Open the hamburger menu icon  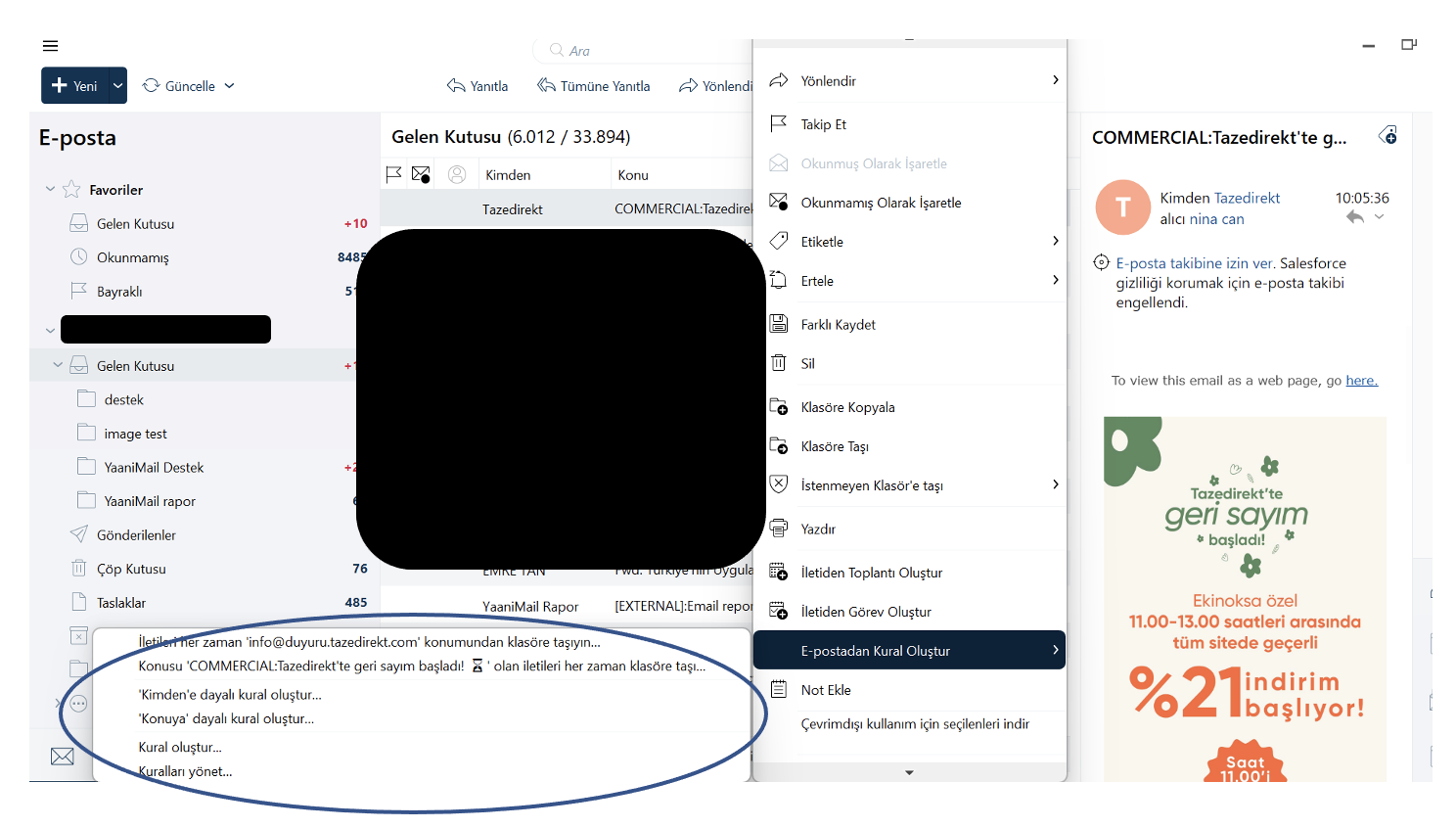pyautogui.click(x=51, y=46)
